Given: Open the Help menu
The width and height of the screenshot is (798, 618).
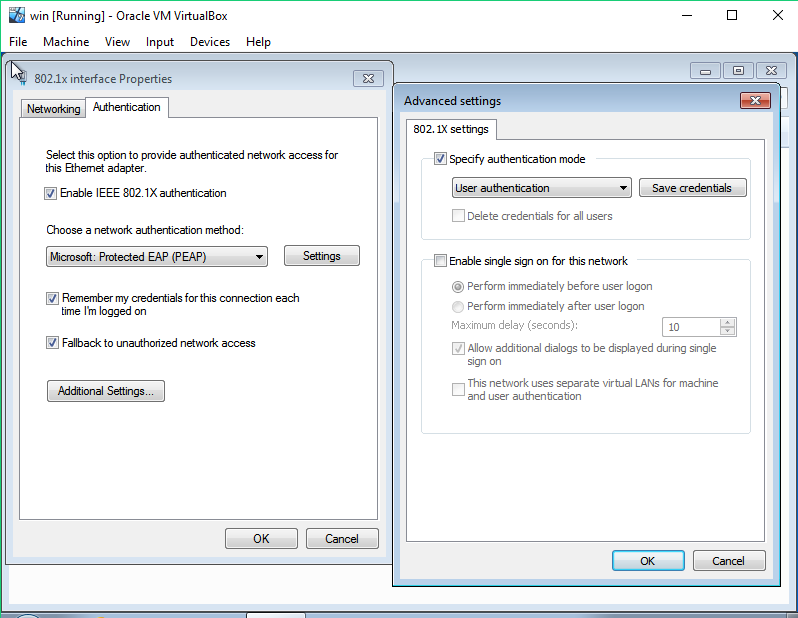Looking at the screenshot, I should click(258, 42).
